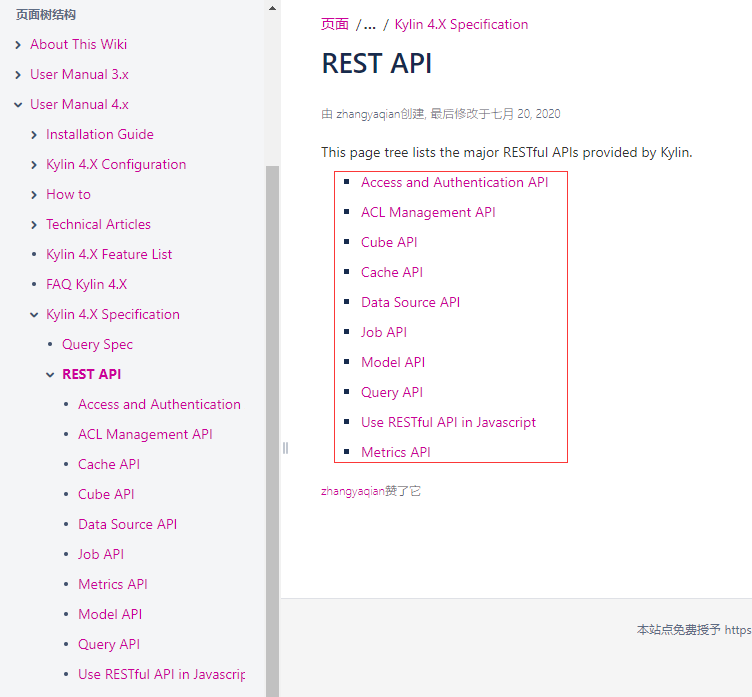Open How to in sidebar

68,194
